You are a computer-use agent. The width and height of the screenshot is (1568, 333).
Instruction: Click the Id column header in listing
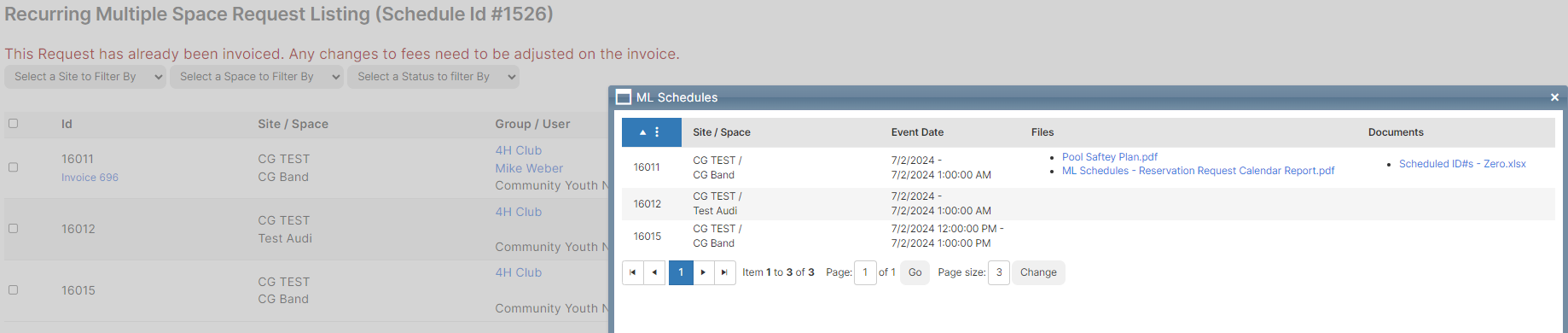coord(67,124)
